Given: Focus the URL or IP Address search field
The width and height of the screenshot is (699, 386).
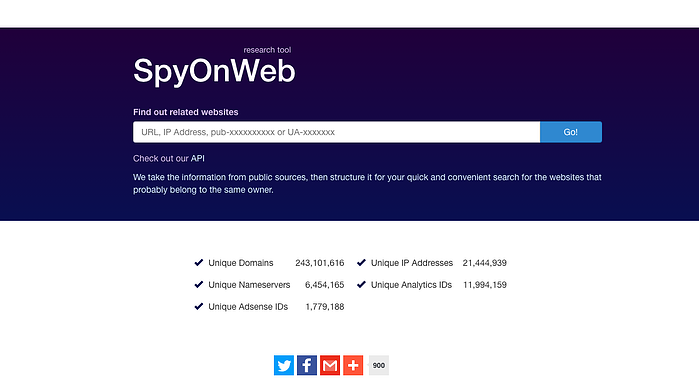Looking at the screenshot, I should 336,132.
